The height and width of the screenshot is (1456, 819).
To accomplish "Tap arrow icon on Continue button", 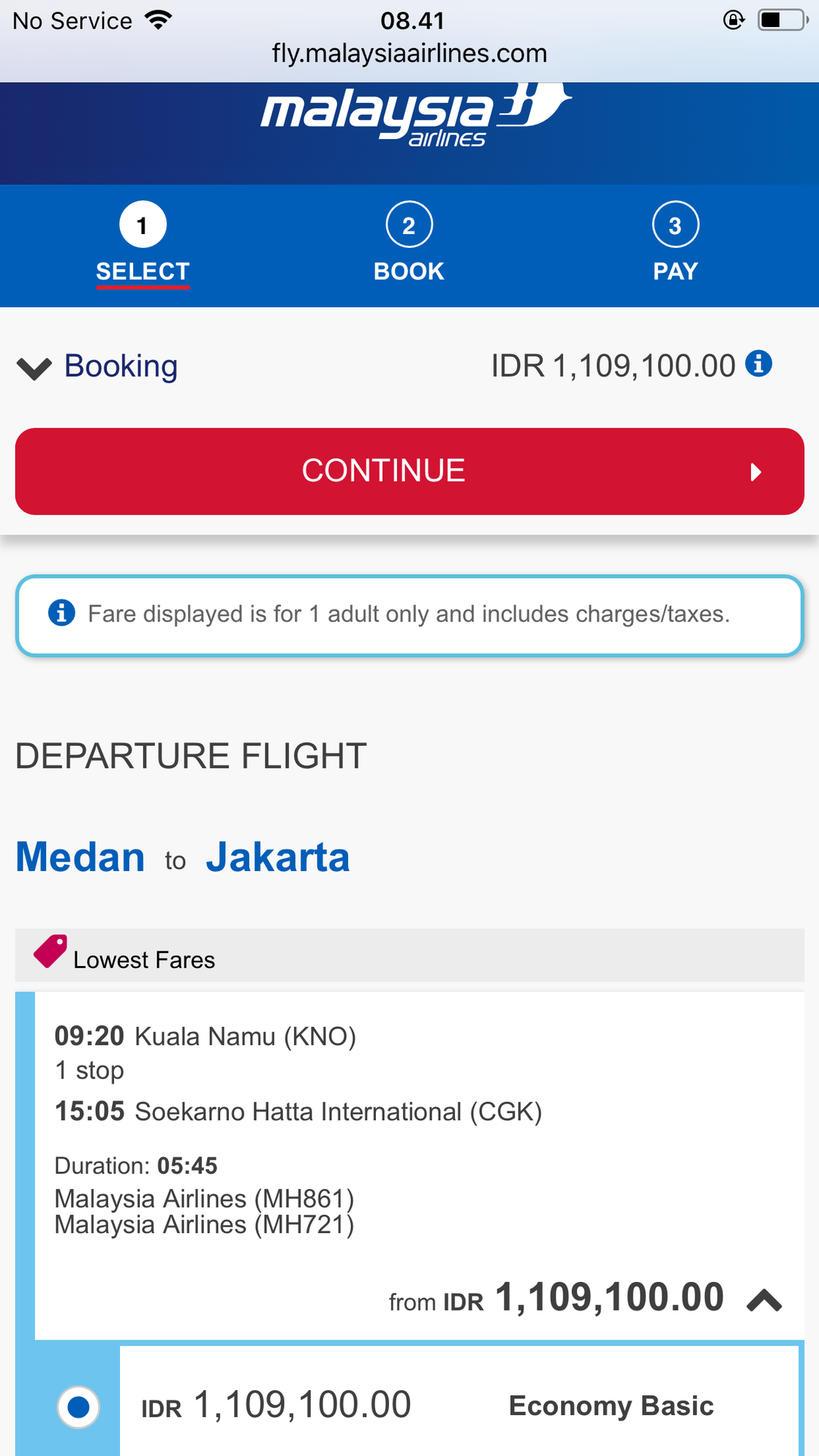I will (x=756, y=472).
